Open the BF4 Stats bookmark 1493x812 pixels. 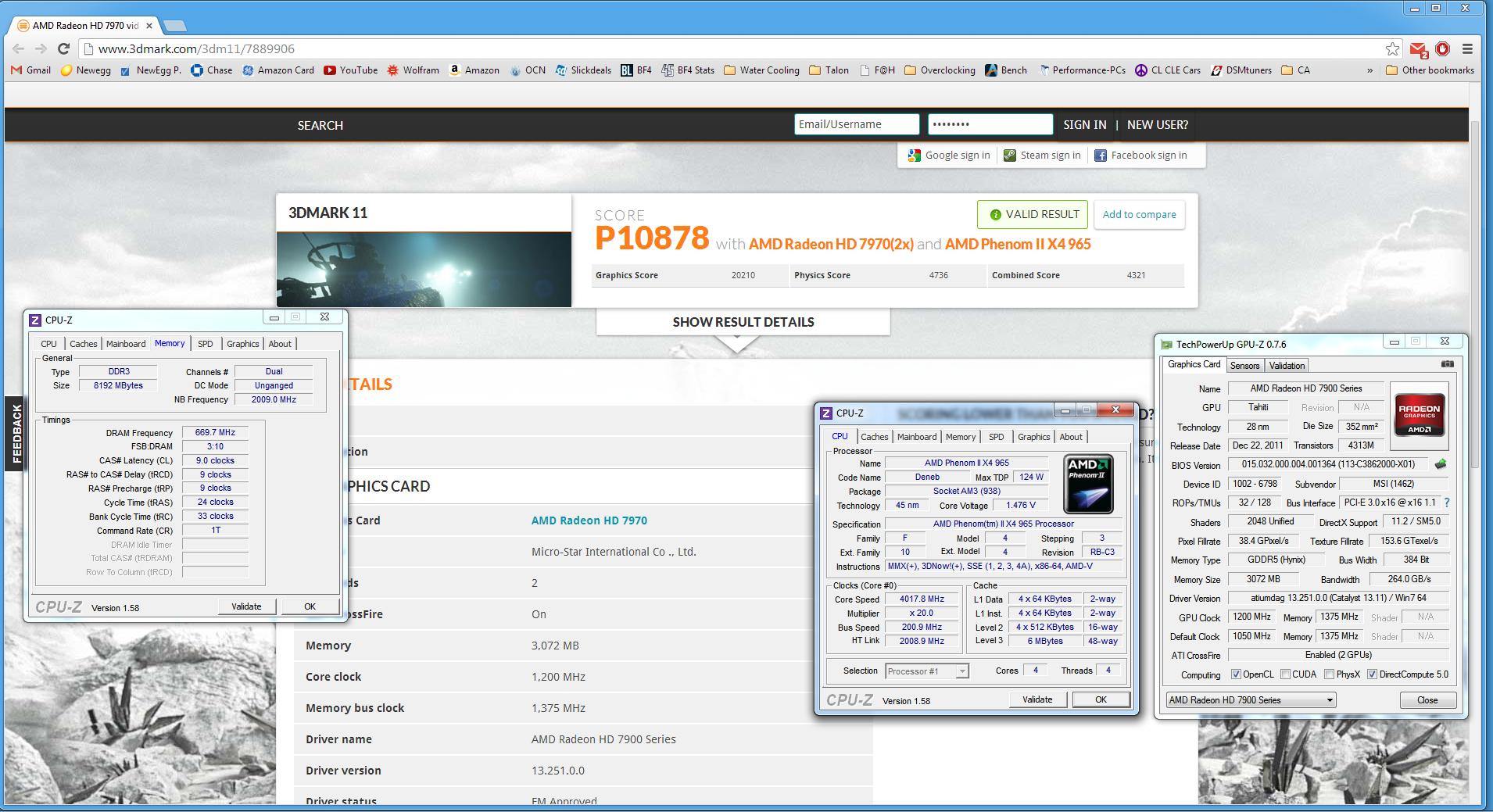(688, 70)
